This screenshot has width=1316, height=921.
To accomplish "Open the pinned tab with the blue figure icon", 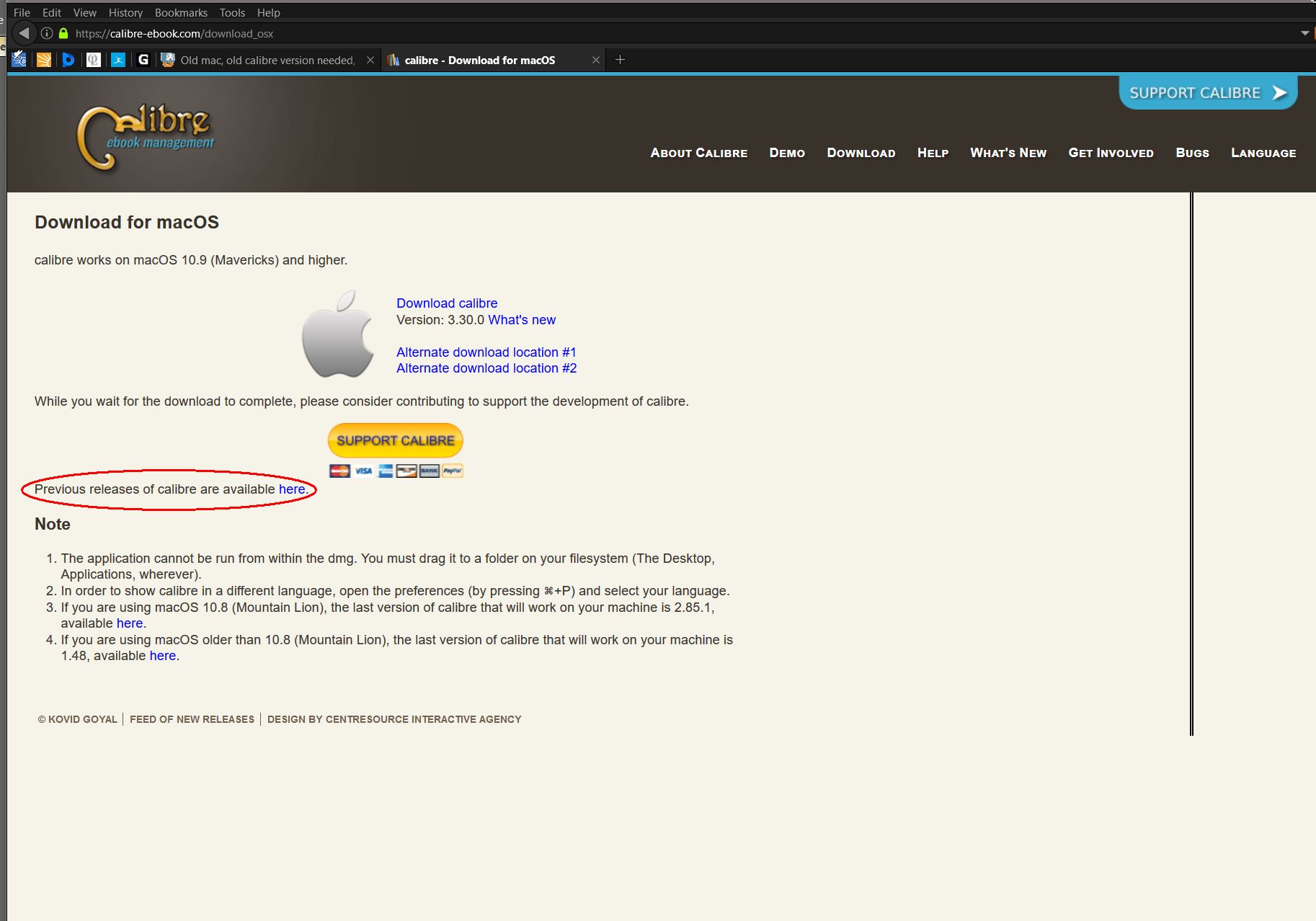I will [x=118, y=60].
